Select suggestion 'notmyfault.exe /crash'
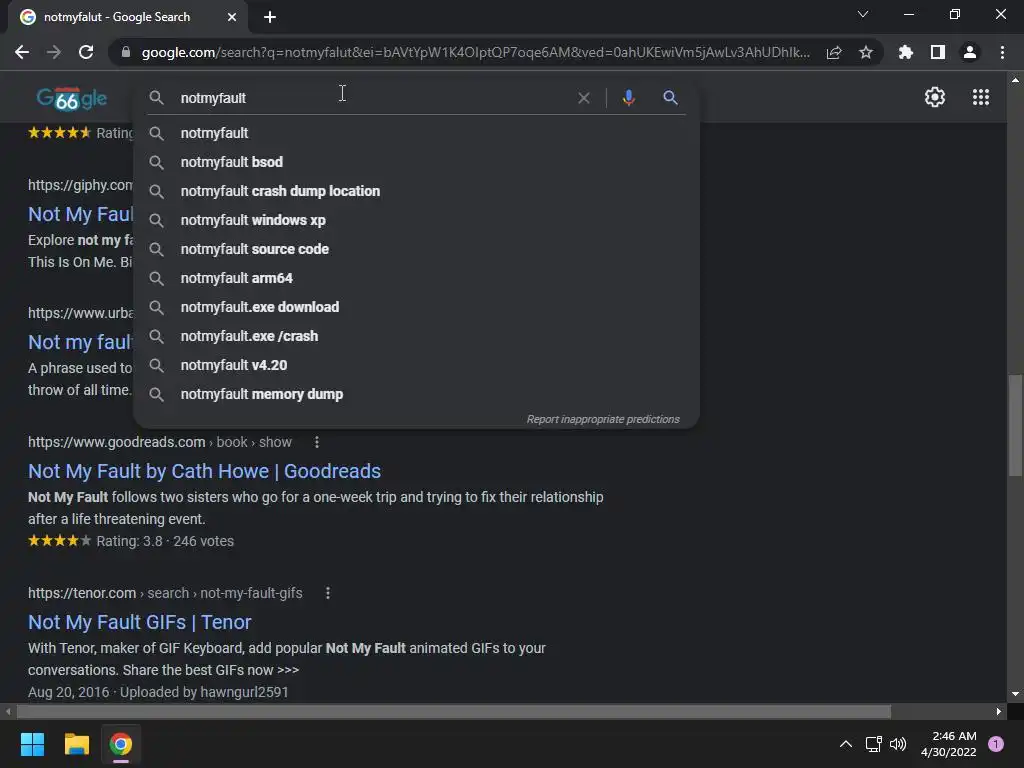 tap(417, 336)
